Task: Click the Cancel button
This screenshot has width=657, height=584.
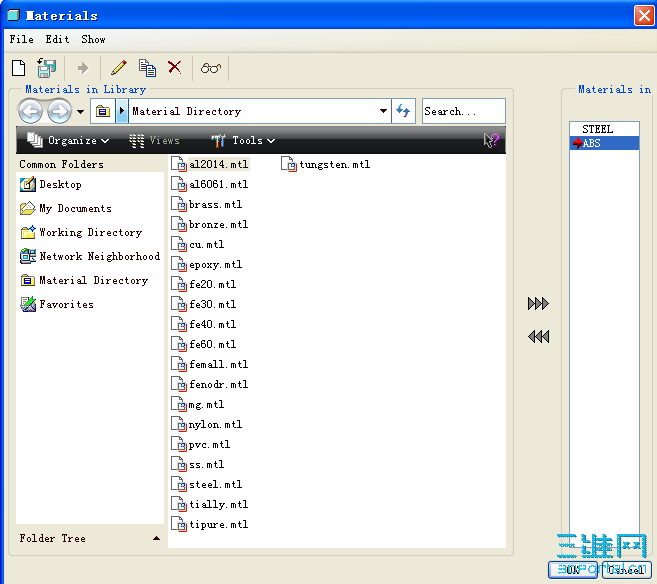Action: 627,570
